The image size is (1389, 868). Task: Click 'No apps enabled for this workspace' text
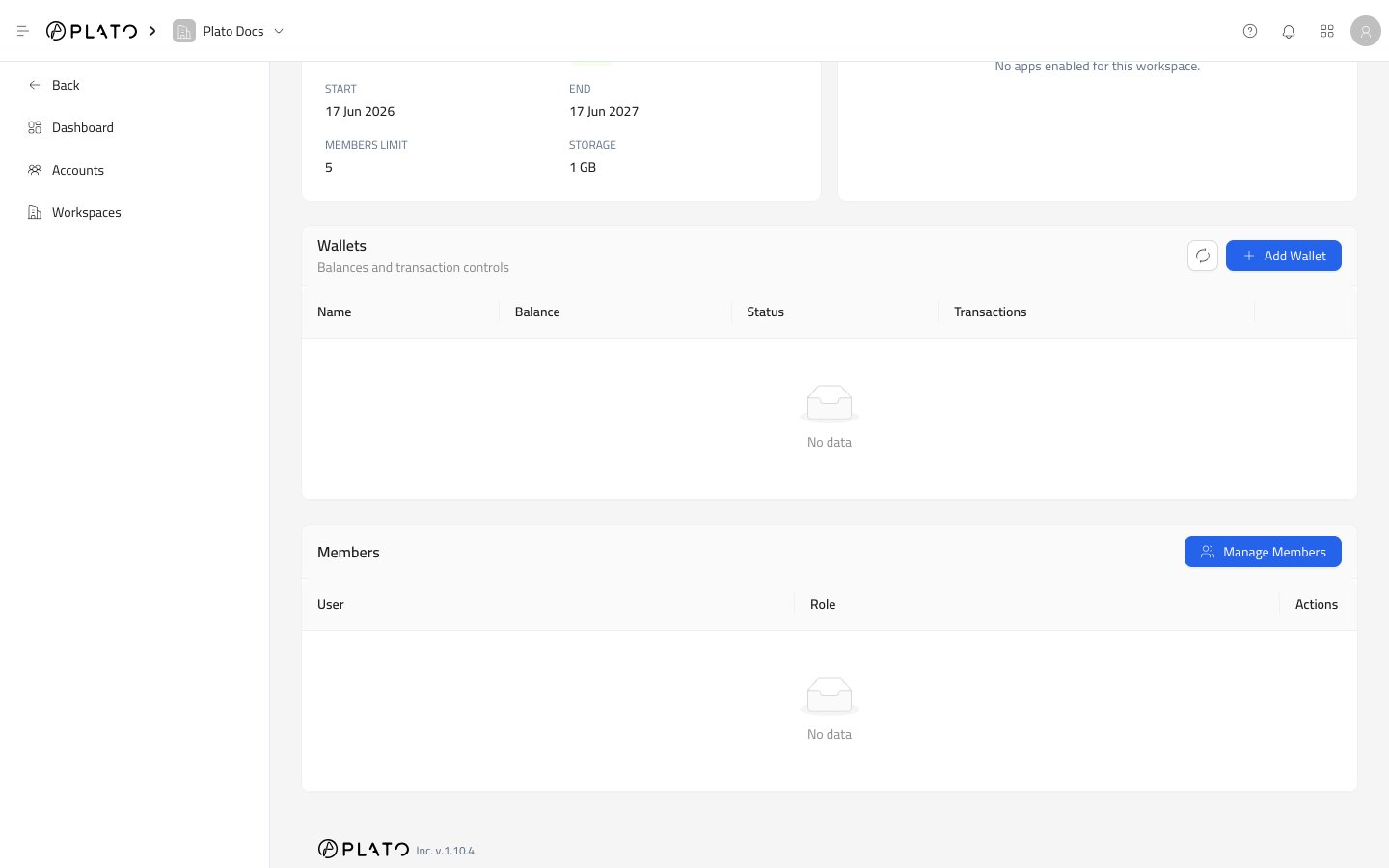click(1098, 67)
